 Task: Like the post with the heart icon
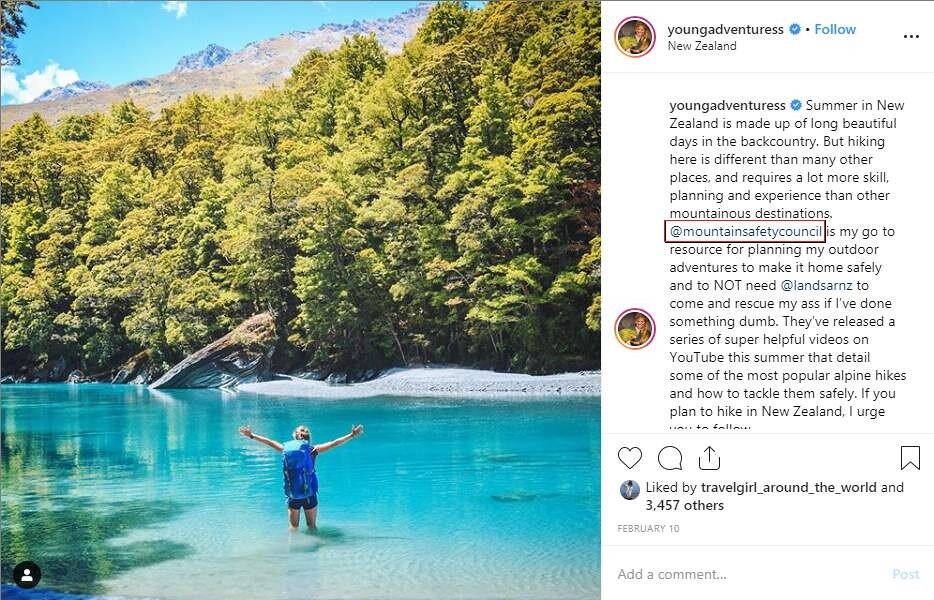630,458
